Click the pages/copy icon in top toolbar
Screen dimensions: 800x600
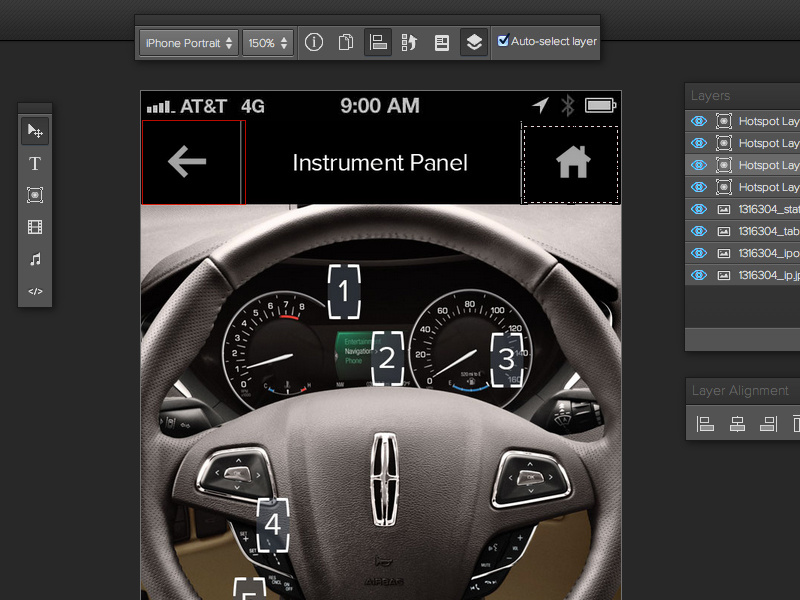tap(346, 43)
